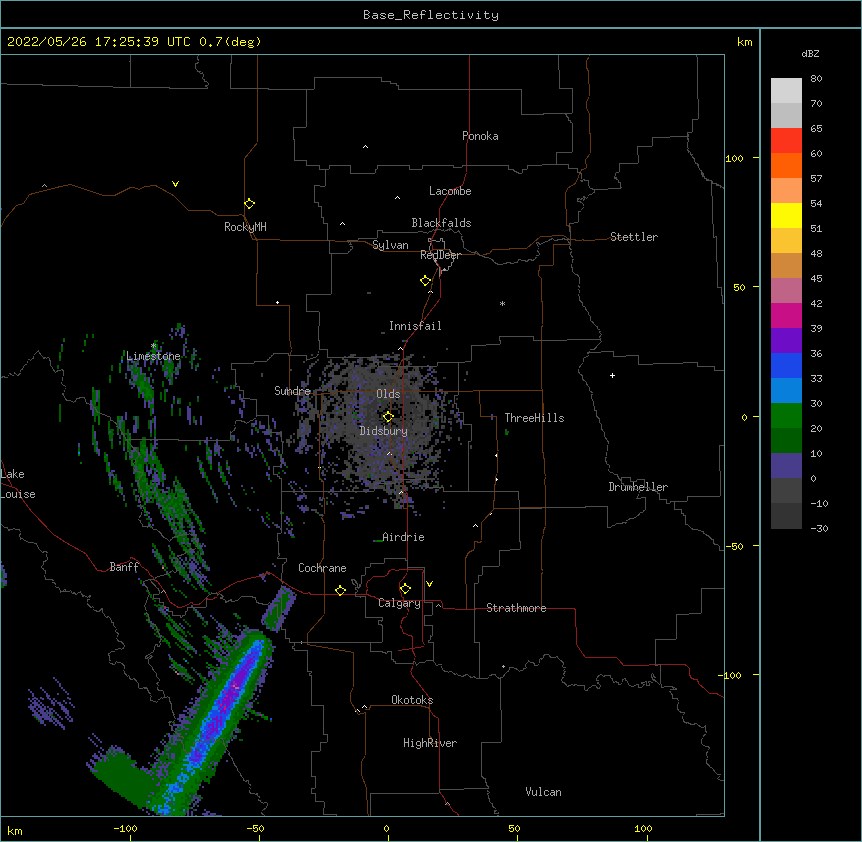Click the yellow diamond marker above RockyMH
Viewport: 862px width, 842px height.
(x=249, y=204)
